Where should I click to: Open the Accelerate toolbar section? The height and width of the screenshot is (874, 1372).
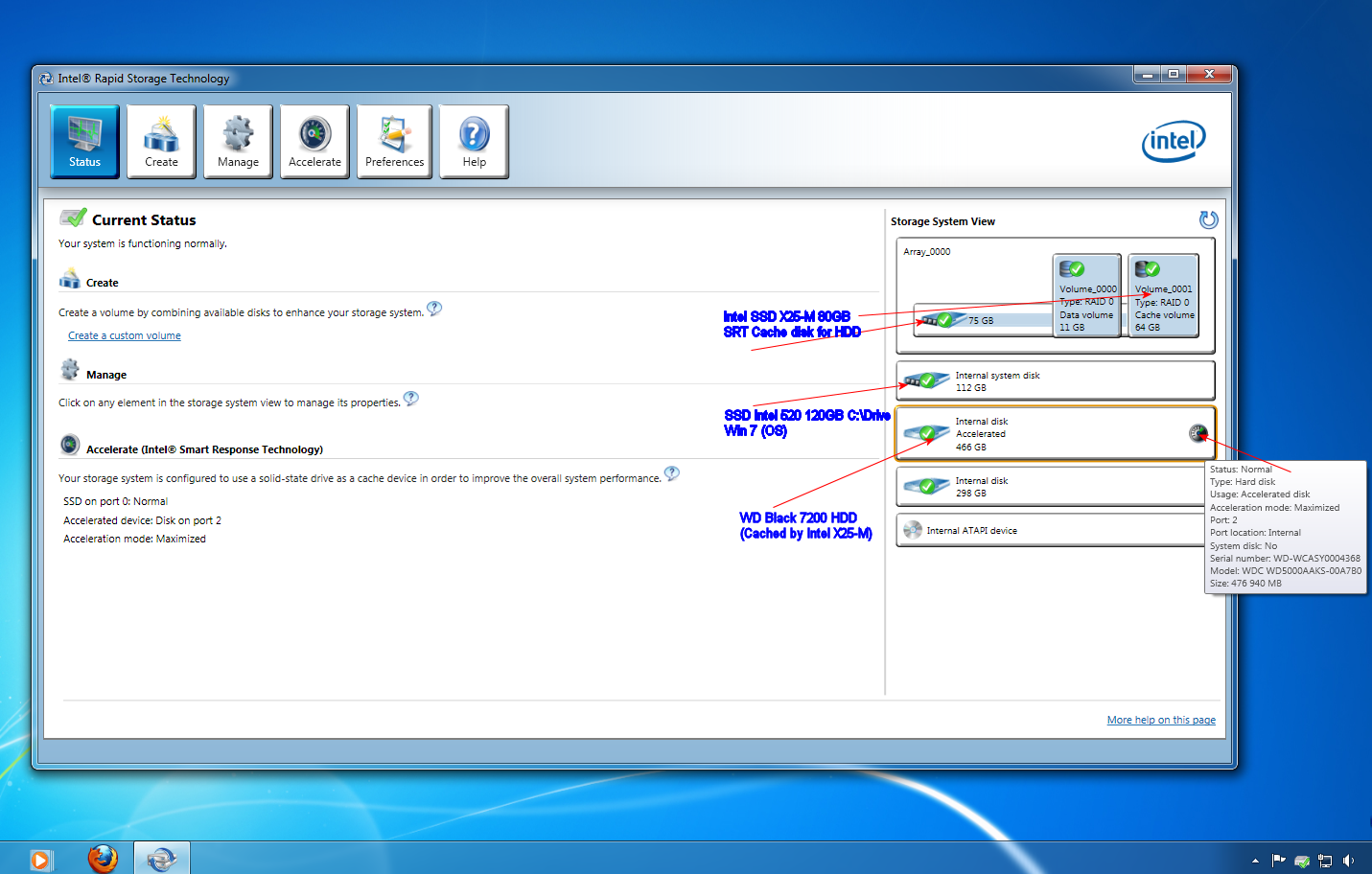pyautogui.click(x=314, y=141)
